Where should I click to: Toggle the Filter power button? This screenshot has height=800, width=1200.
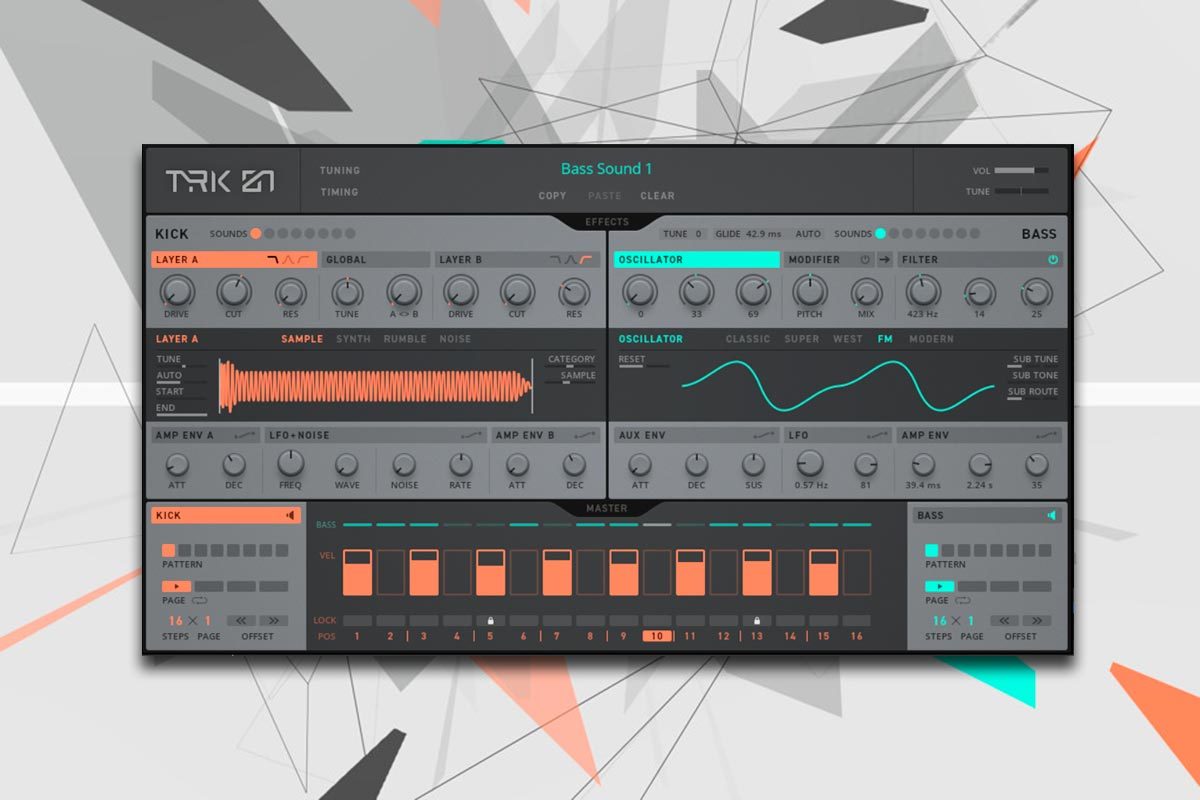point(1053,260)
